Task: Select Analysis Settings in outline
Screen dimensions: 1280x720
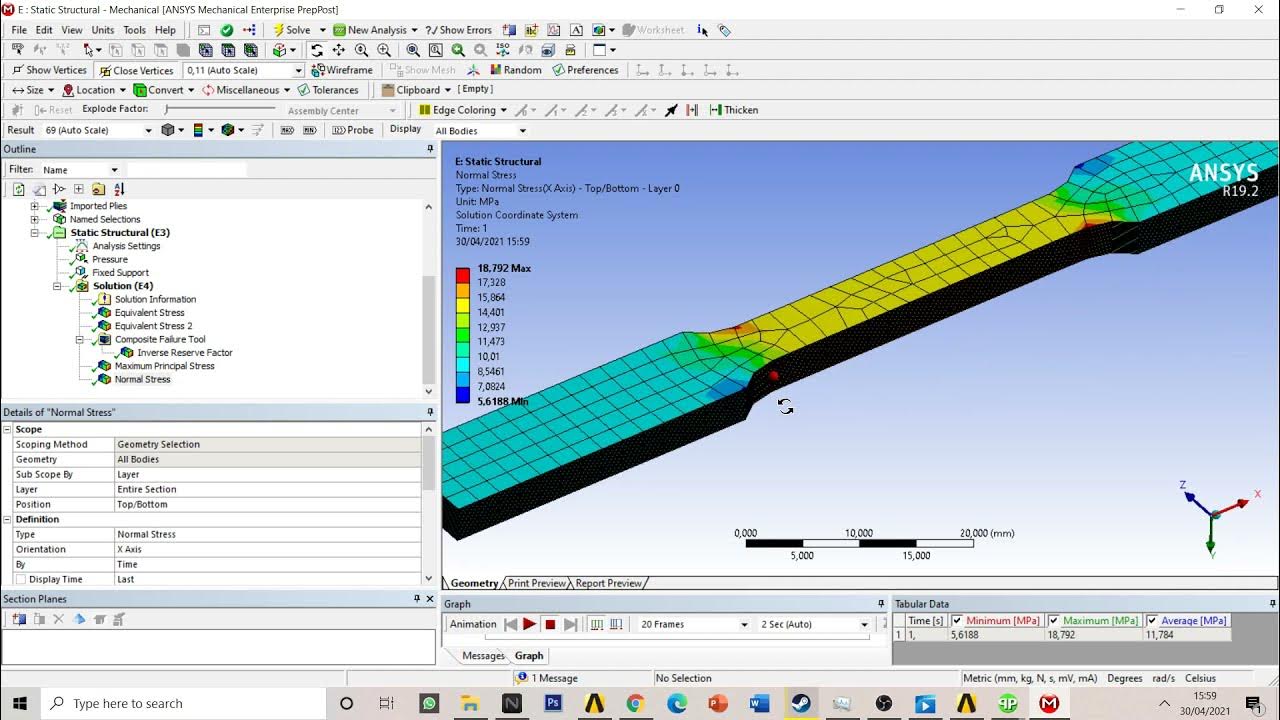Action: tap(126, 246)
